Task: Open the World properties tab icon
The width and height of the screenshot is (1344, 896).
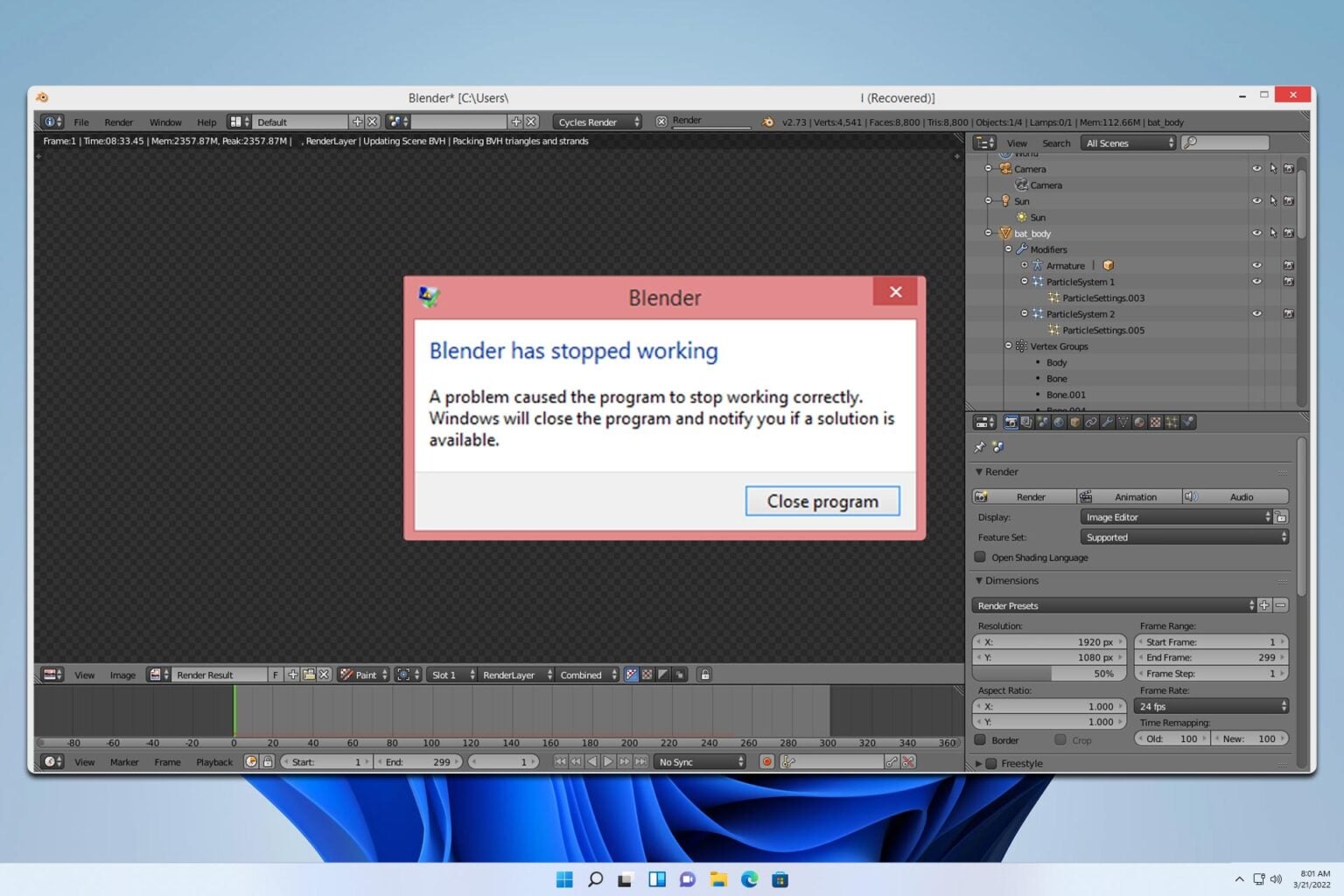Action: click(x=1059, y=423)
